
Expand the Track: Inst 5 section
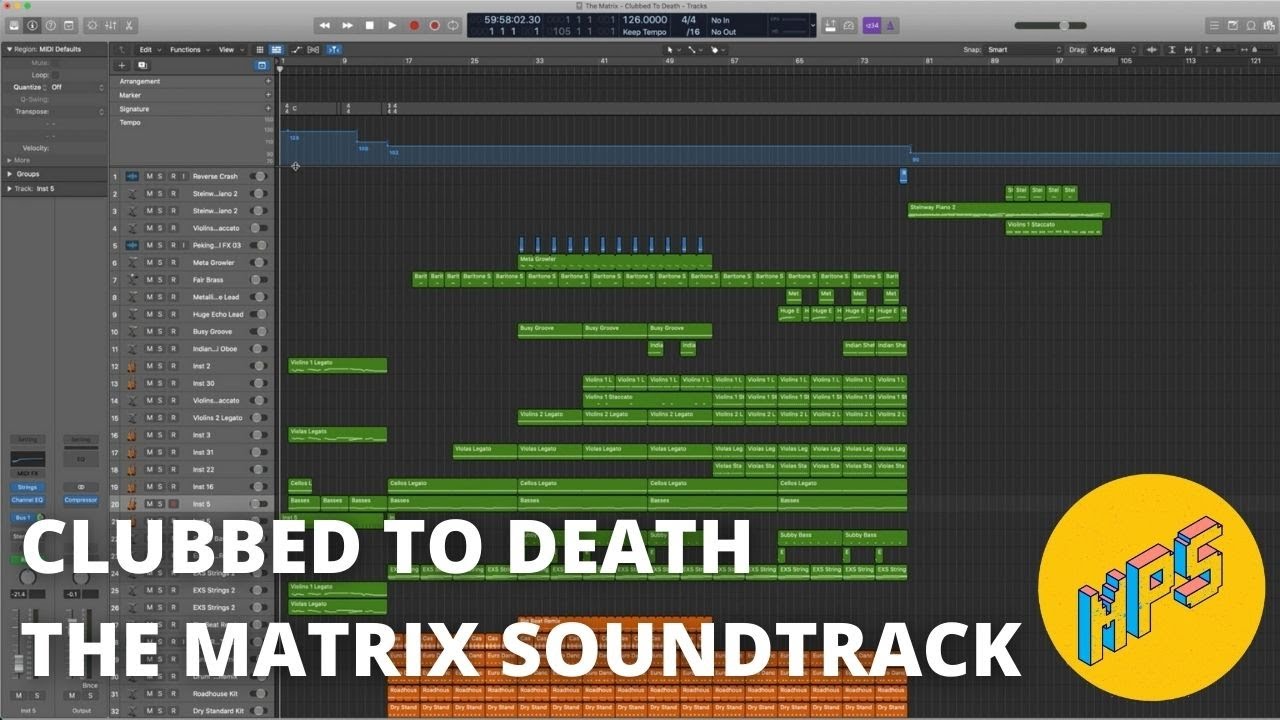click(x=10, y=188)
